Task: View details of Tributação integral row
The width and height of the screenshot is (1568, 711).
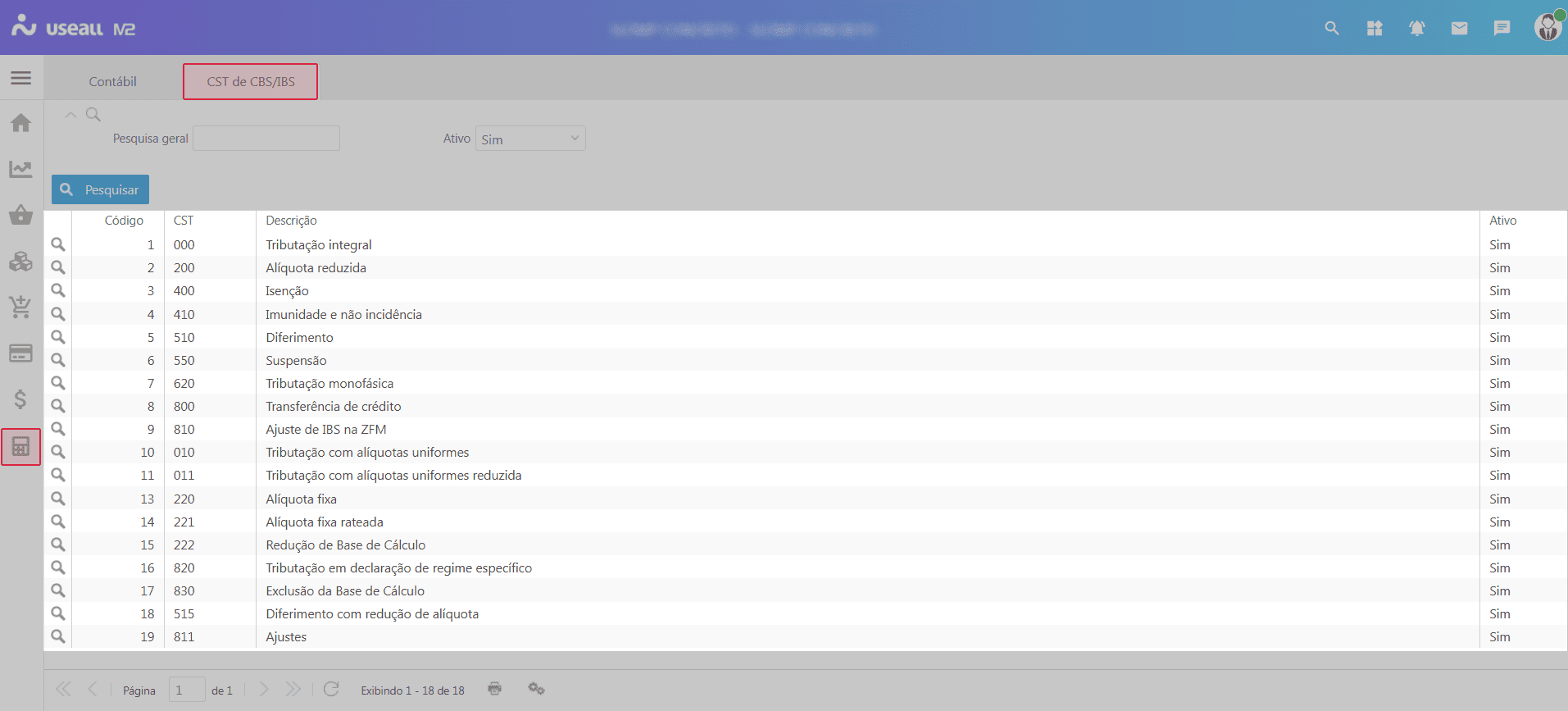Action: pyautogui.click(x=58, y=244)
